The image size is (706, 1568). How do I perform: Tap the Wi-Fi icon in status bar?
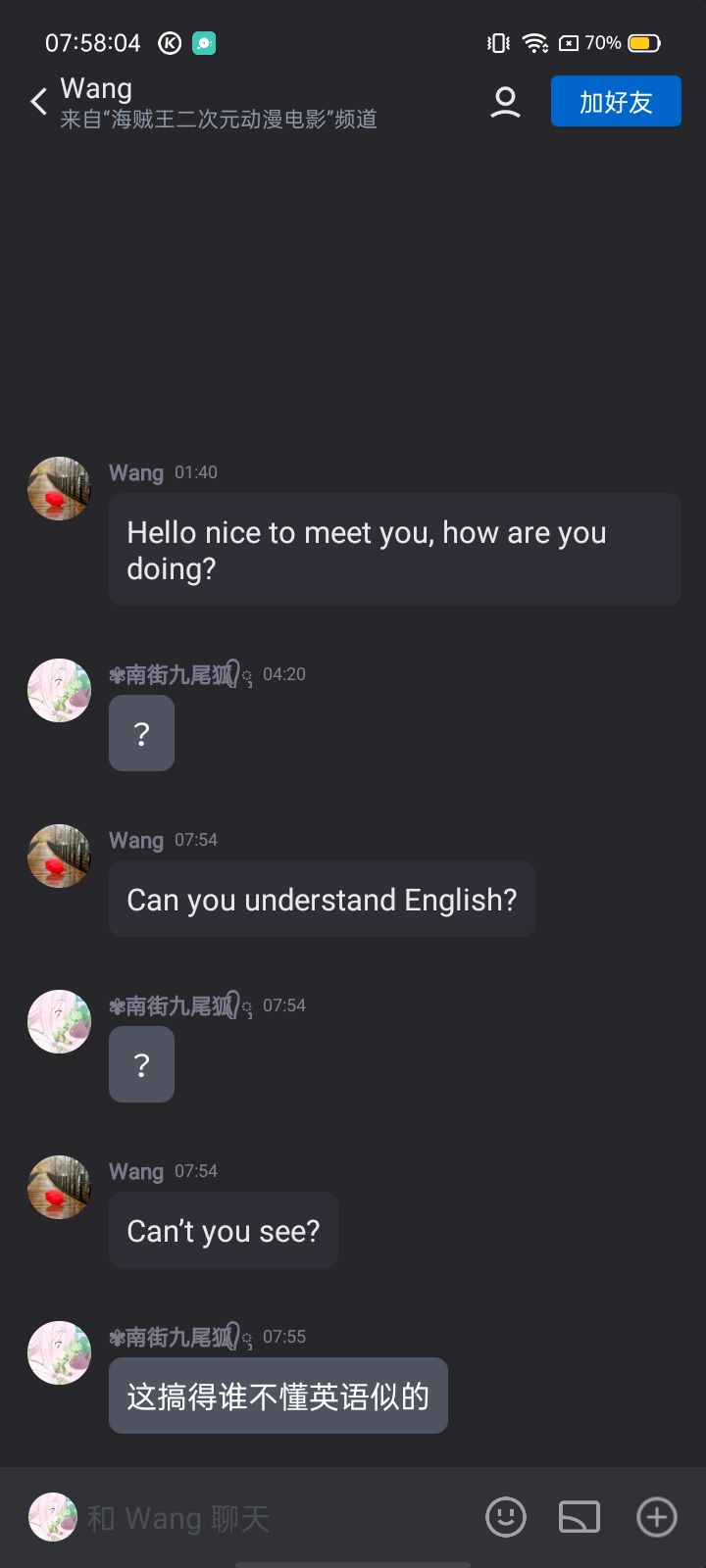pyautogui.click(x=534, y=43)
